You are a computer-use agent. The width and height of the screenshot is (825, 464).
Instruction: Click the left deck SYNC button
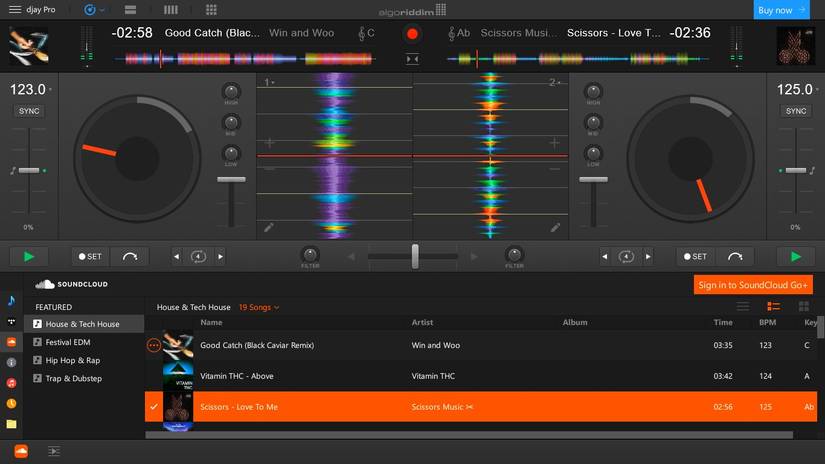28,111
